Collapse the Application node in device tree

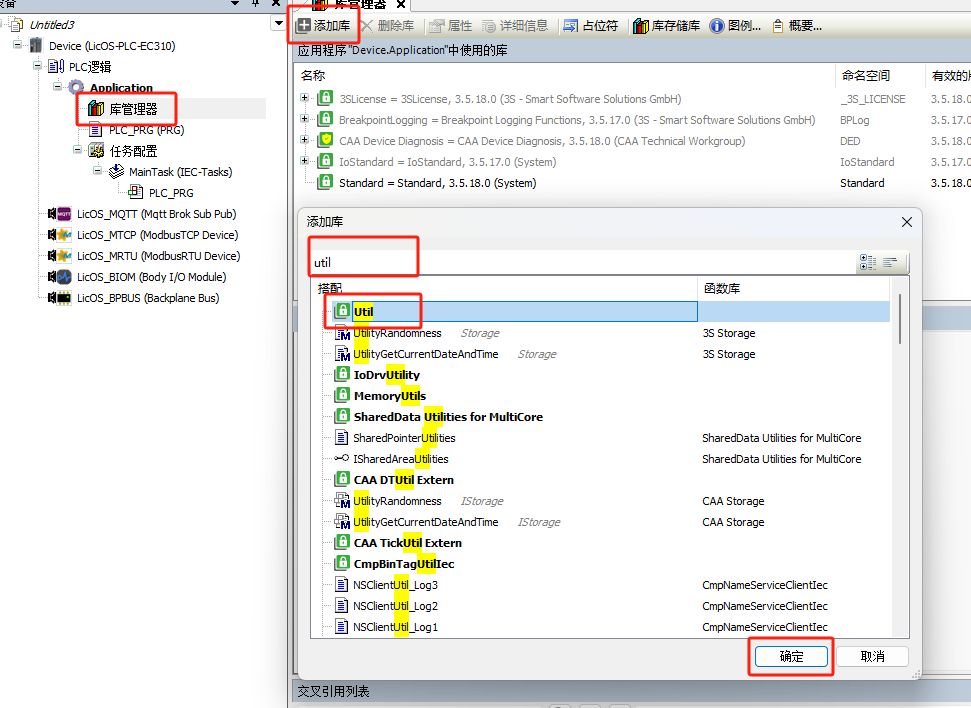[x=59, y=88]
